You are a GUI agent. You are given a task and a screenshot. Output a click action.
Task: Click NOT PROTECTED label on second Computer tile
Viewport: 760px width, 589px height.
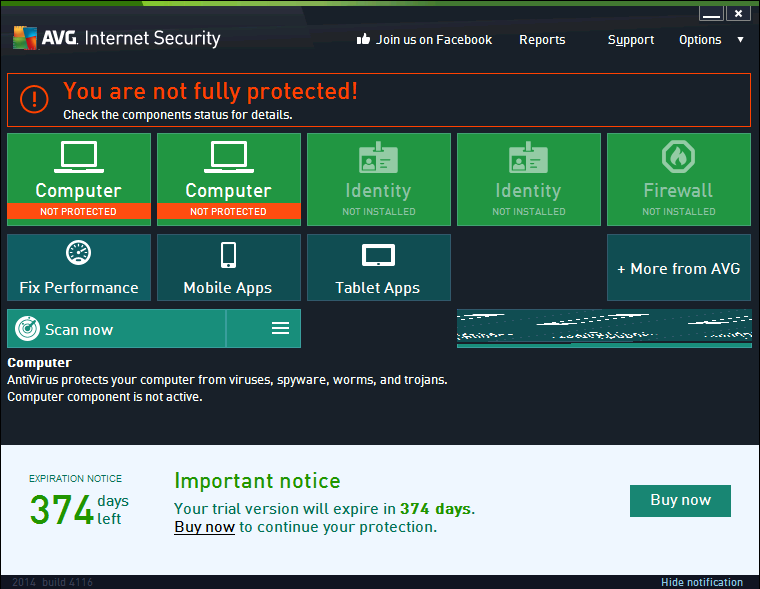click(x=228, y=211)
